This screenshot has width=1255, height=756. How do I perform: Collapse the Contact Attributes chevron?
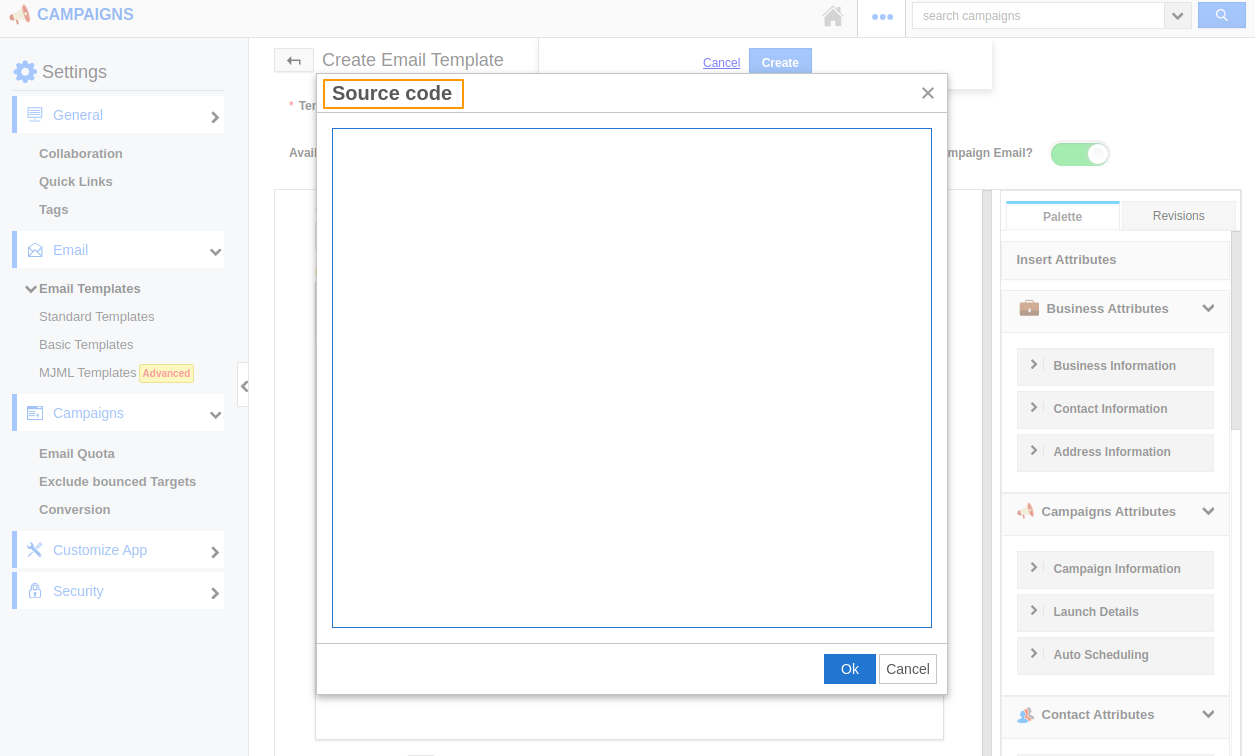[x=1208, y=714]
